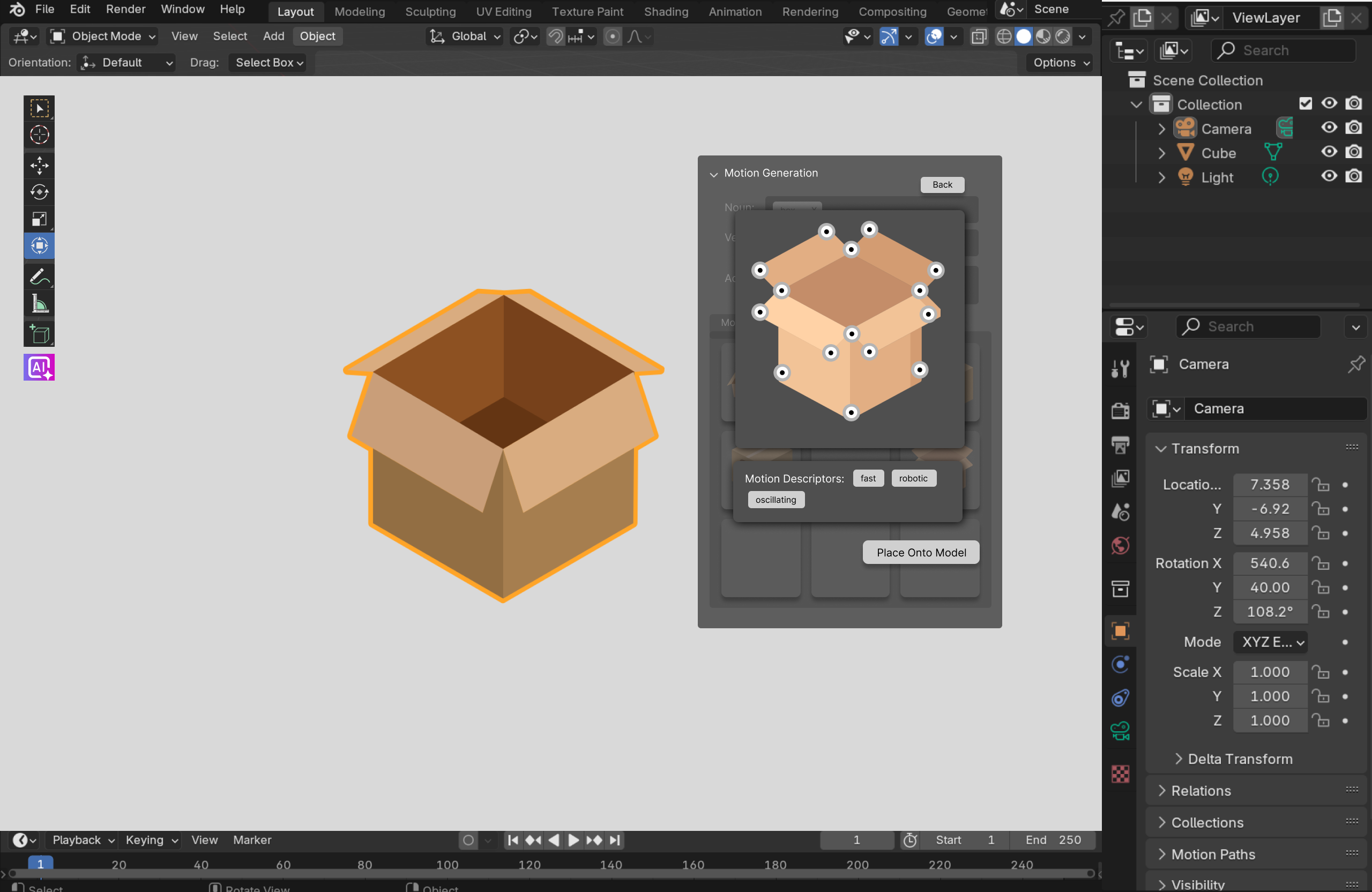The image size is (1372, 892).
Task: Select the Rotate tool icon
Action: coord(39,192)
